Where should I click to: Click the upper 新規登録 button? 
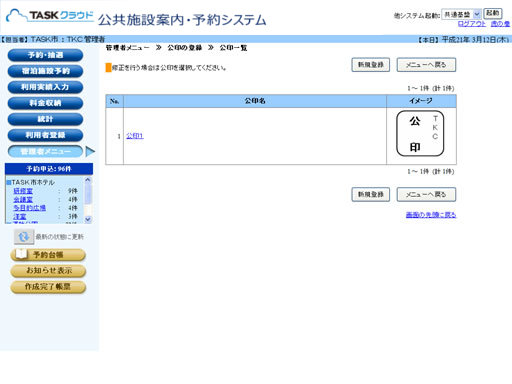371,65
